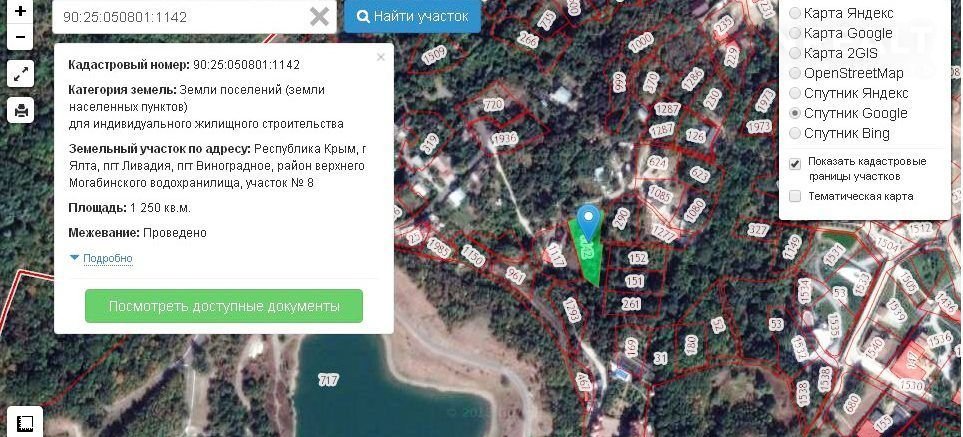Select Карта Яндекс map layer
This screenshot has height=437, width=963.
click(795, 13)
